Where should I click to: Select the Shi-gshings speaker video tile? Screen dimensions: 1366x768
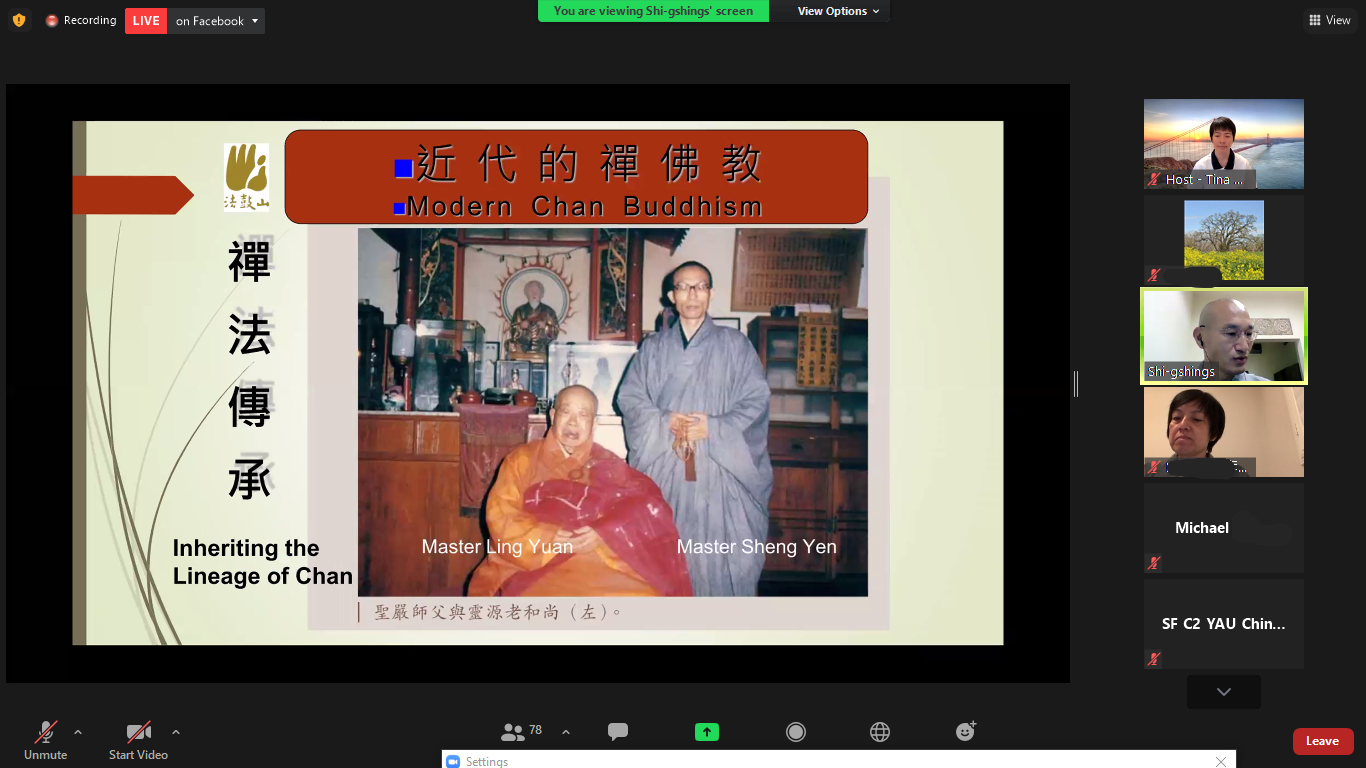[1224, 336]
